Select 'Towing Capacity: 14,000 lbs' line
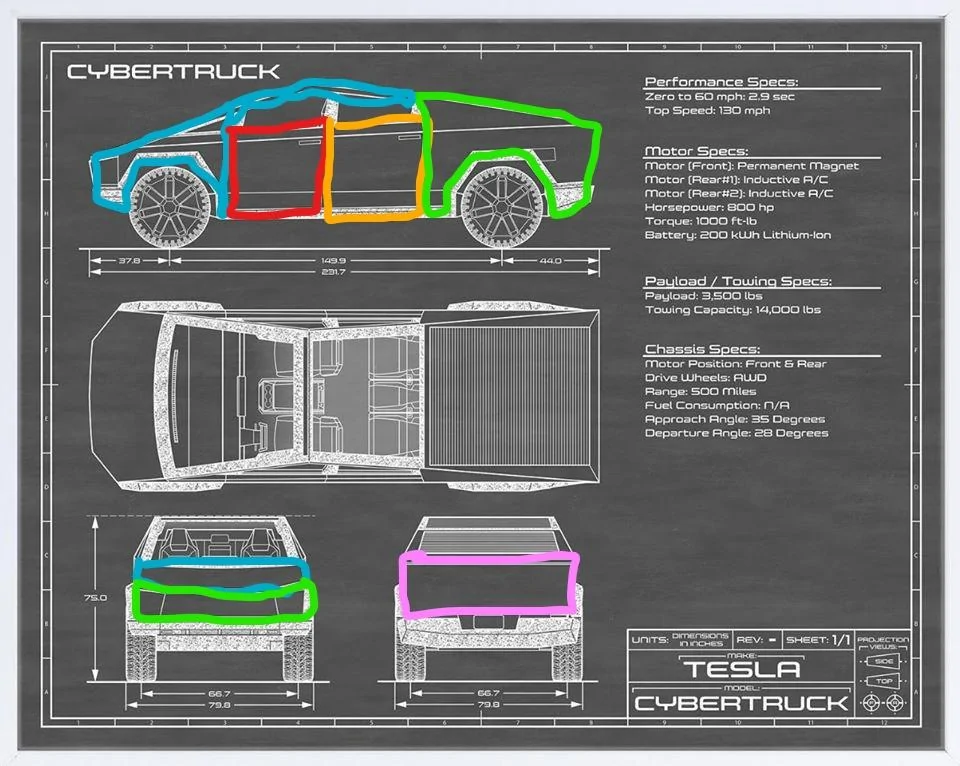This screenshot has width=960, height=766. pyautogui.click(x=732, y=310)
